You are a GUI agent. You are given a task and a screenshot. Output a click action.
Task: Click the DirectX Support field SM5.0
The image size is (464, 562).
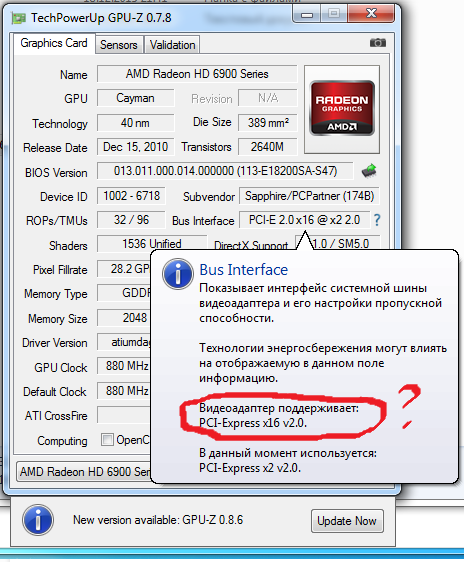(x=338, y=243)
